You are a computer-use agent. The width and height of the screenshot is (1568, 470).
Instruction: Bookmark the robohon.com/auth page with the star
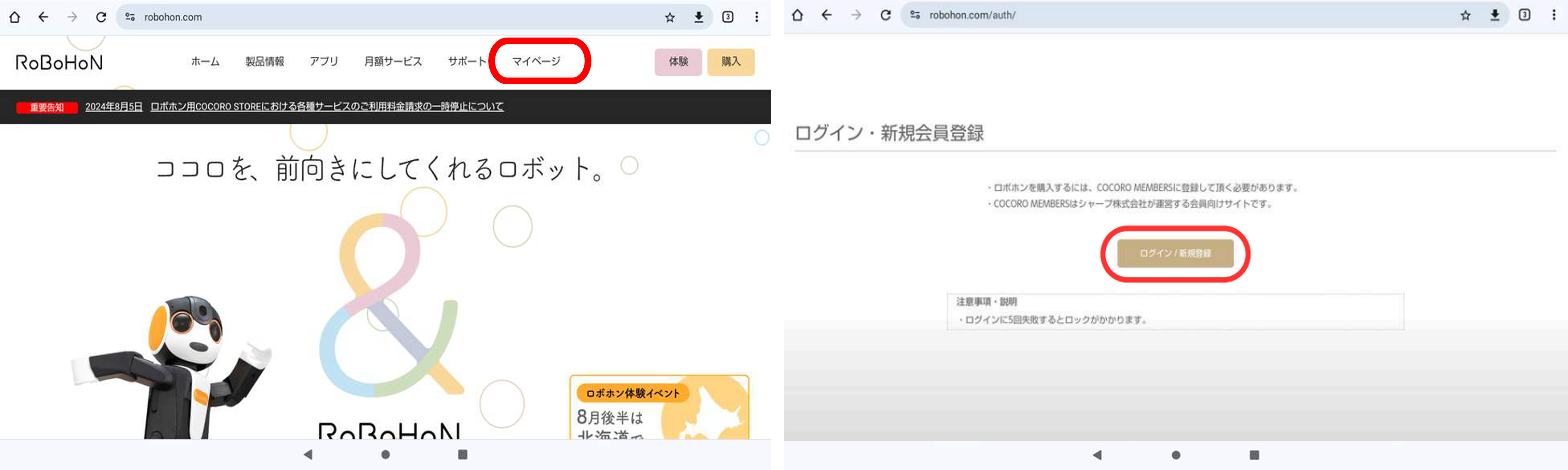(1465, 15)
